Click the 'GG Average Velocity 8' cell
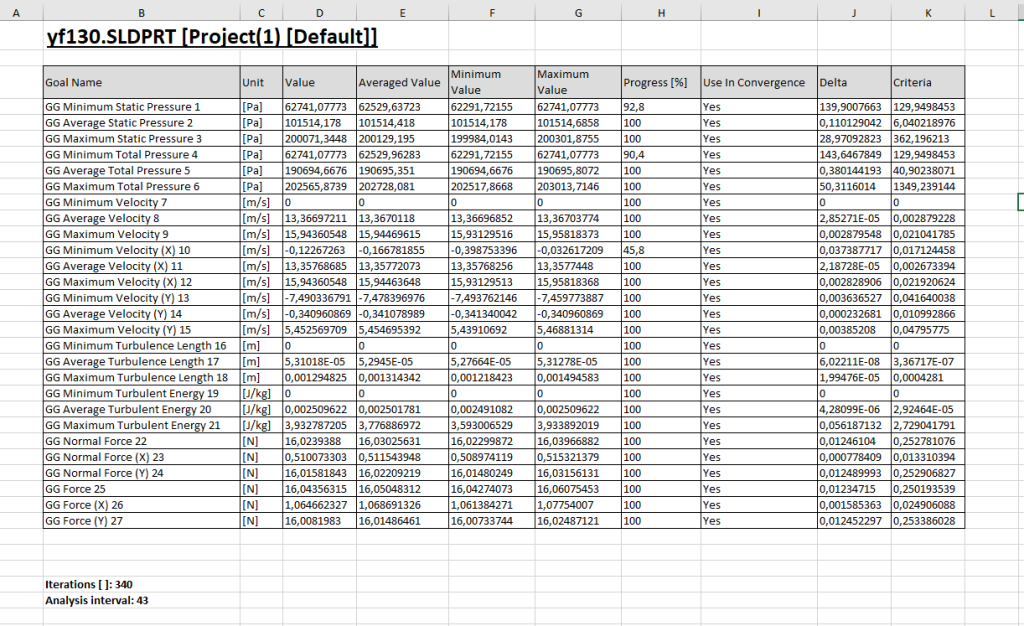 coord(142,218)
